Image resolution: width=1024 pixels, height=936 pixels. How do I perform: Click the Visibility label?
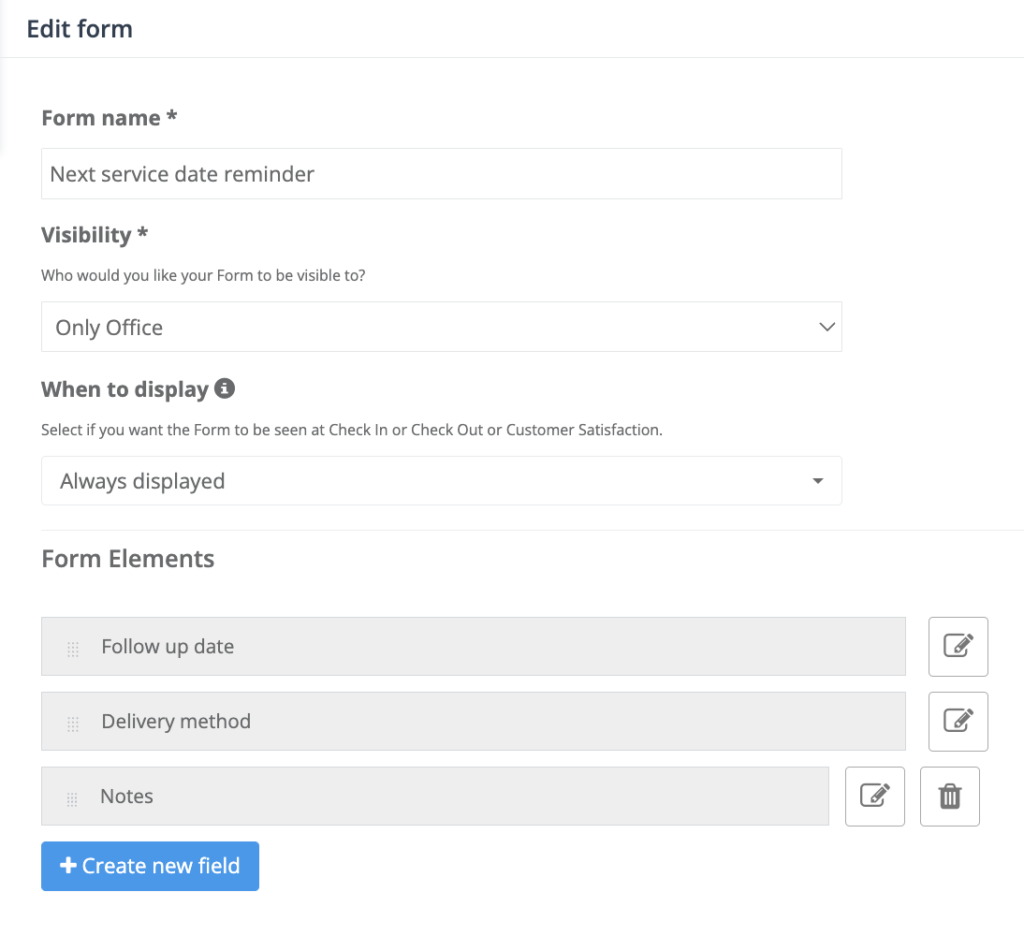point(95,234)
